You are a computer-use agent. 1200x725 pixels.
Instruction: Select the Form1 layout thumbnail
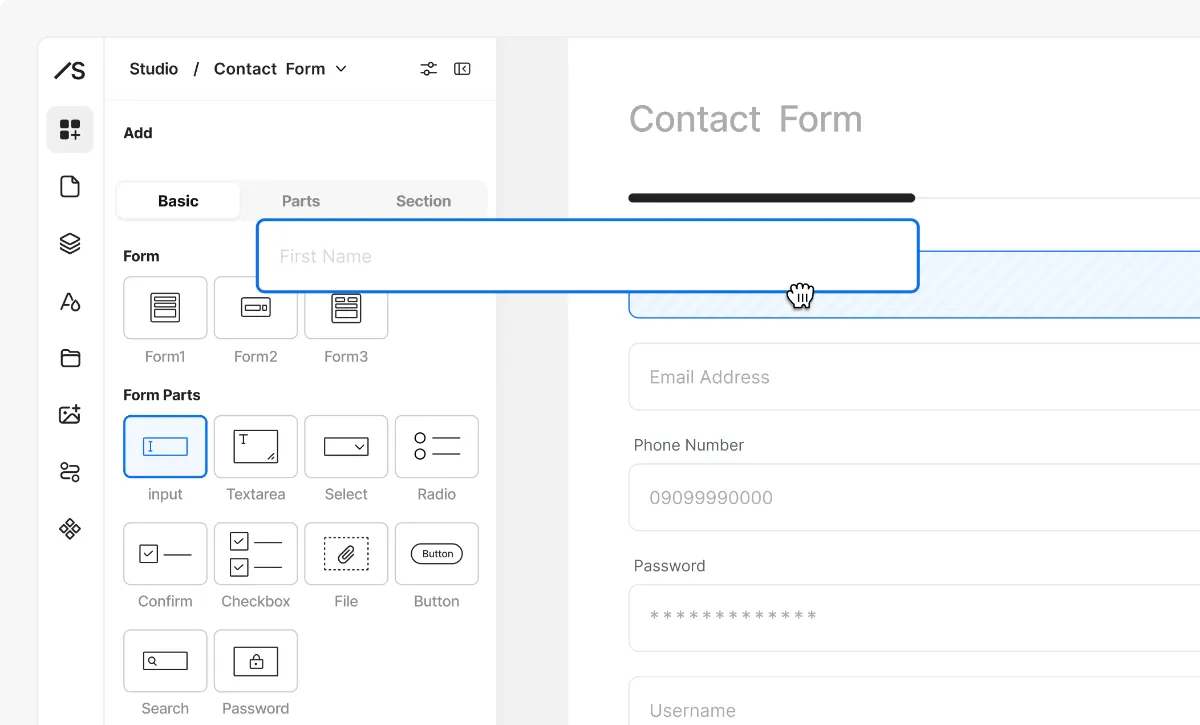(165, 308)
